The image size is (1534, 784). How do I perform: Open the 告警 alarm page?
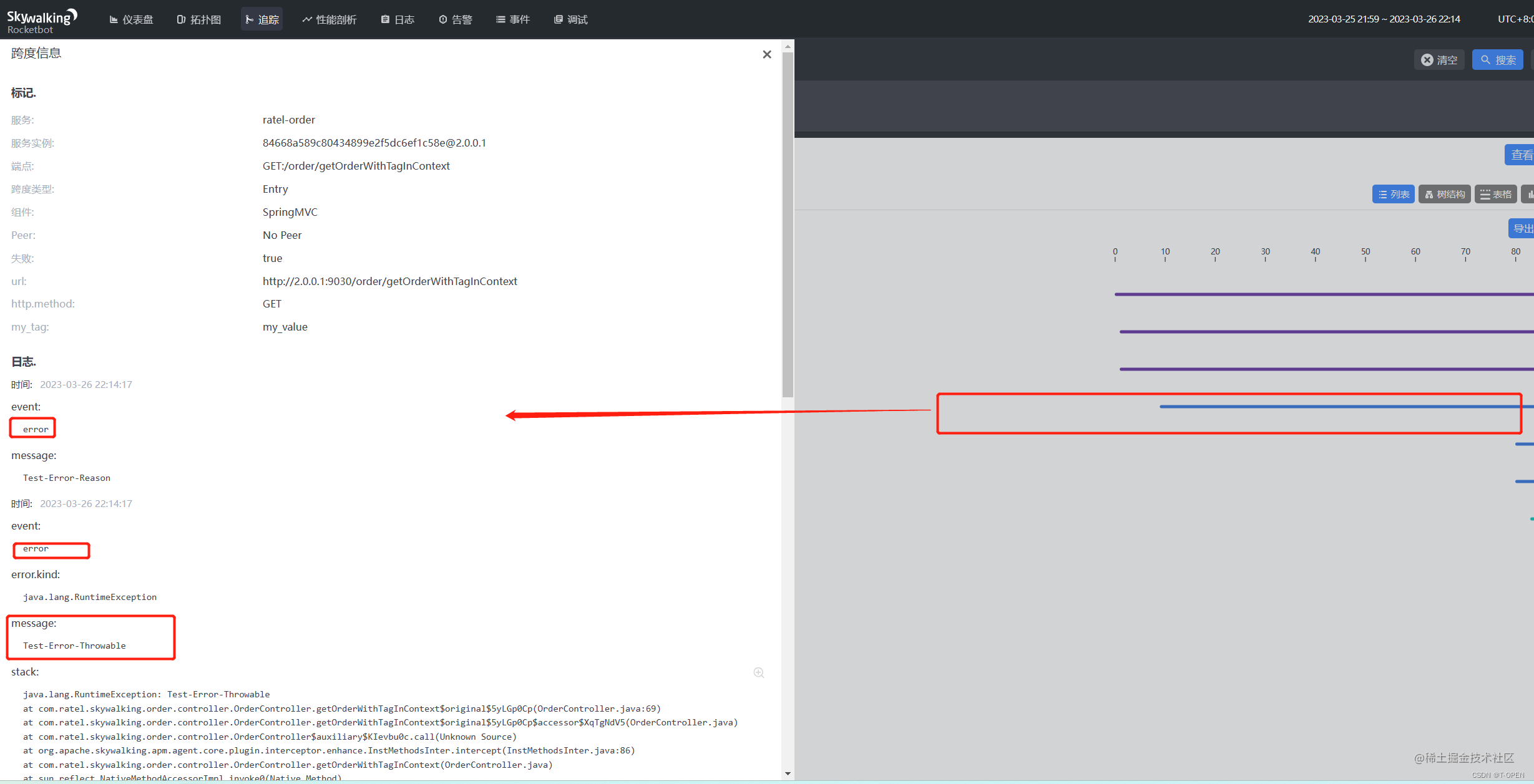456,19
